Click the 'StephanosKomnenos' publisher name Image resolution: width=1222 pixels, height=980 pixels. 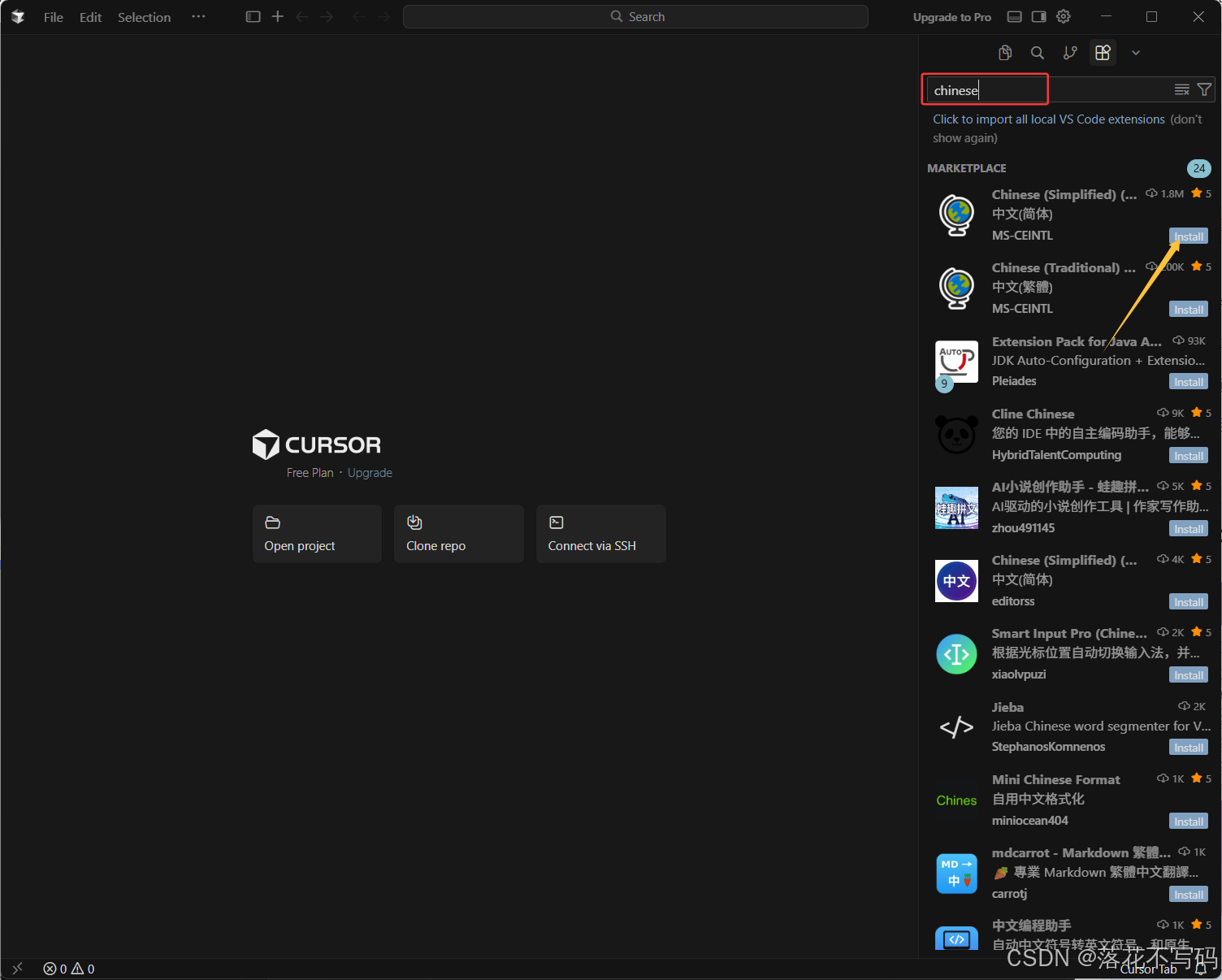pyautogui.click(x=1048, y=747)
